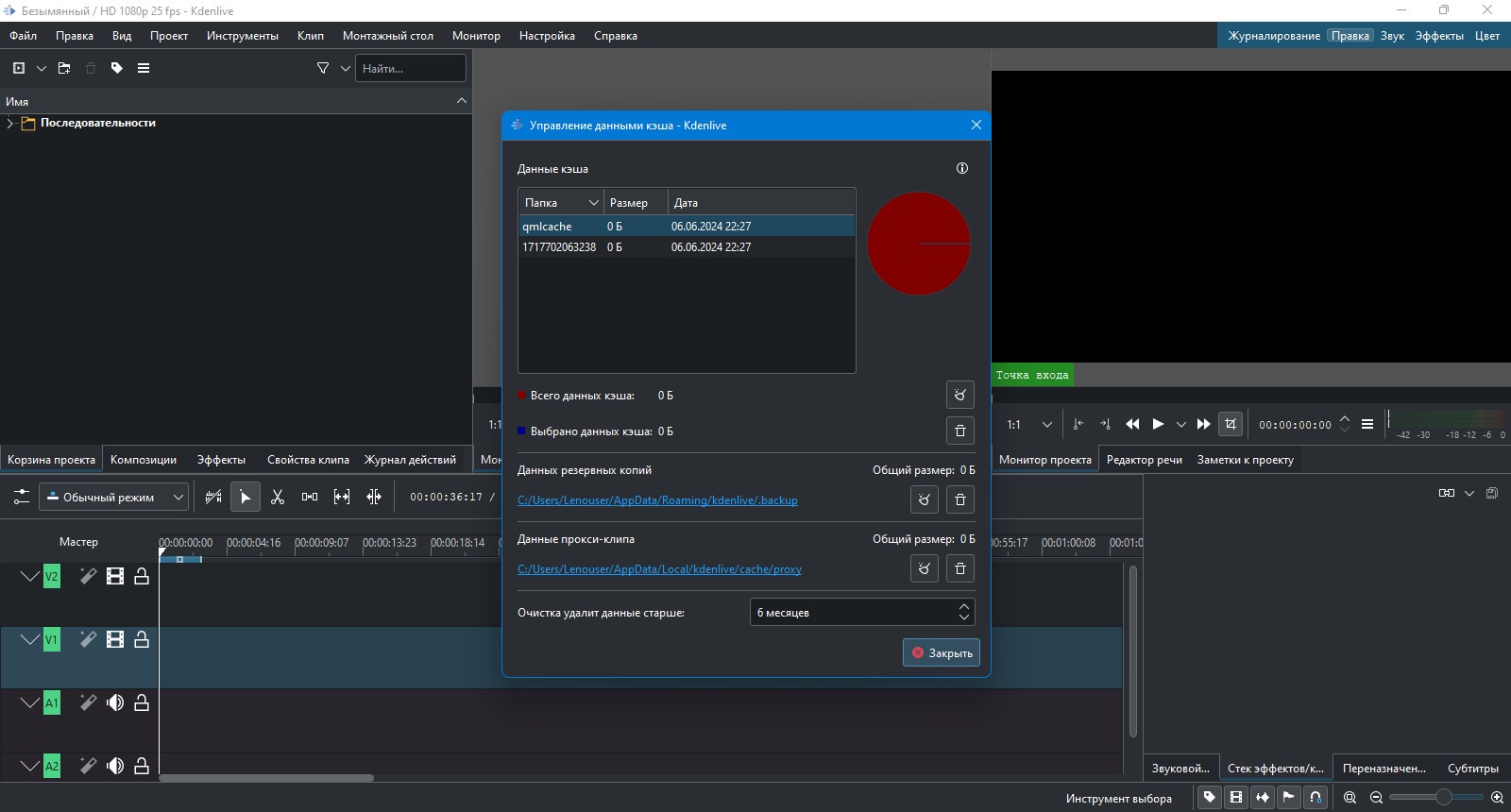Open the edit mode dropdown 'Обычный режим'
1511x812 pixels.
coord(113,497)
